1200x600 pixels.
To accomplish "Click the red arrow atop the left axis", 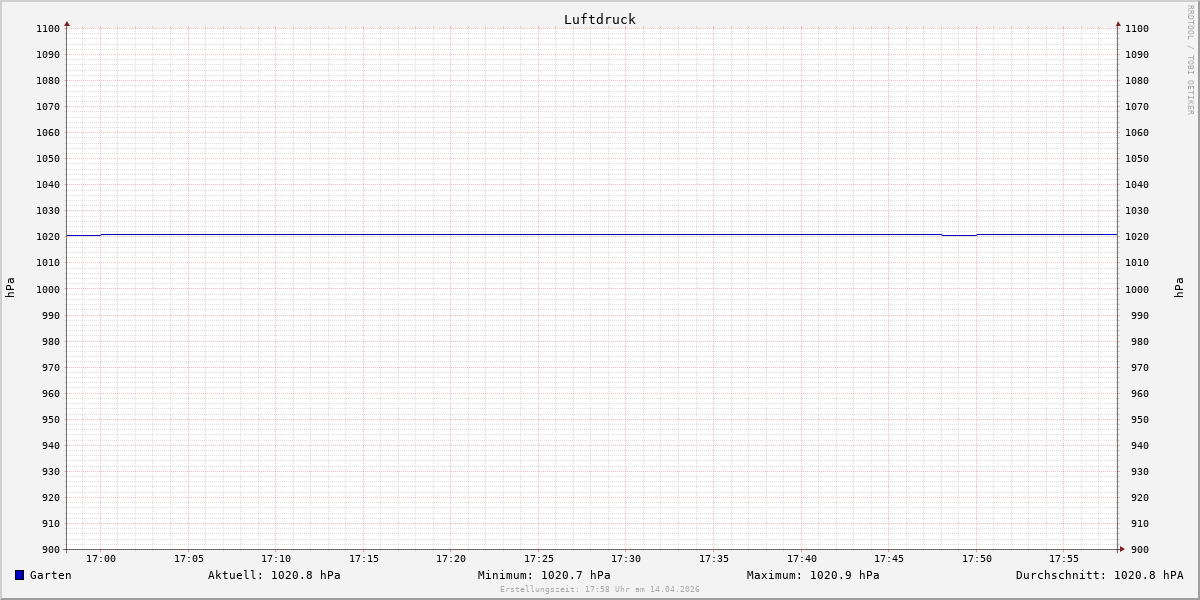I will pyautogui.click(x=67, y=23).
